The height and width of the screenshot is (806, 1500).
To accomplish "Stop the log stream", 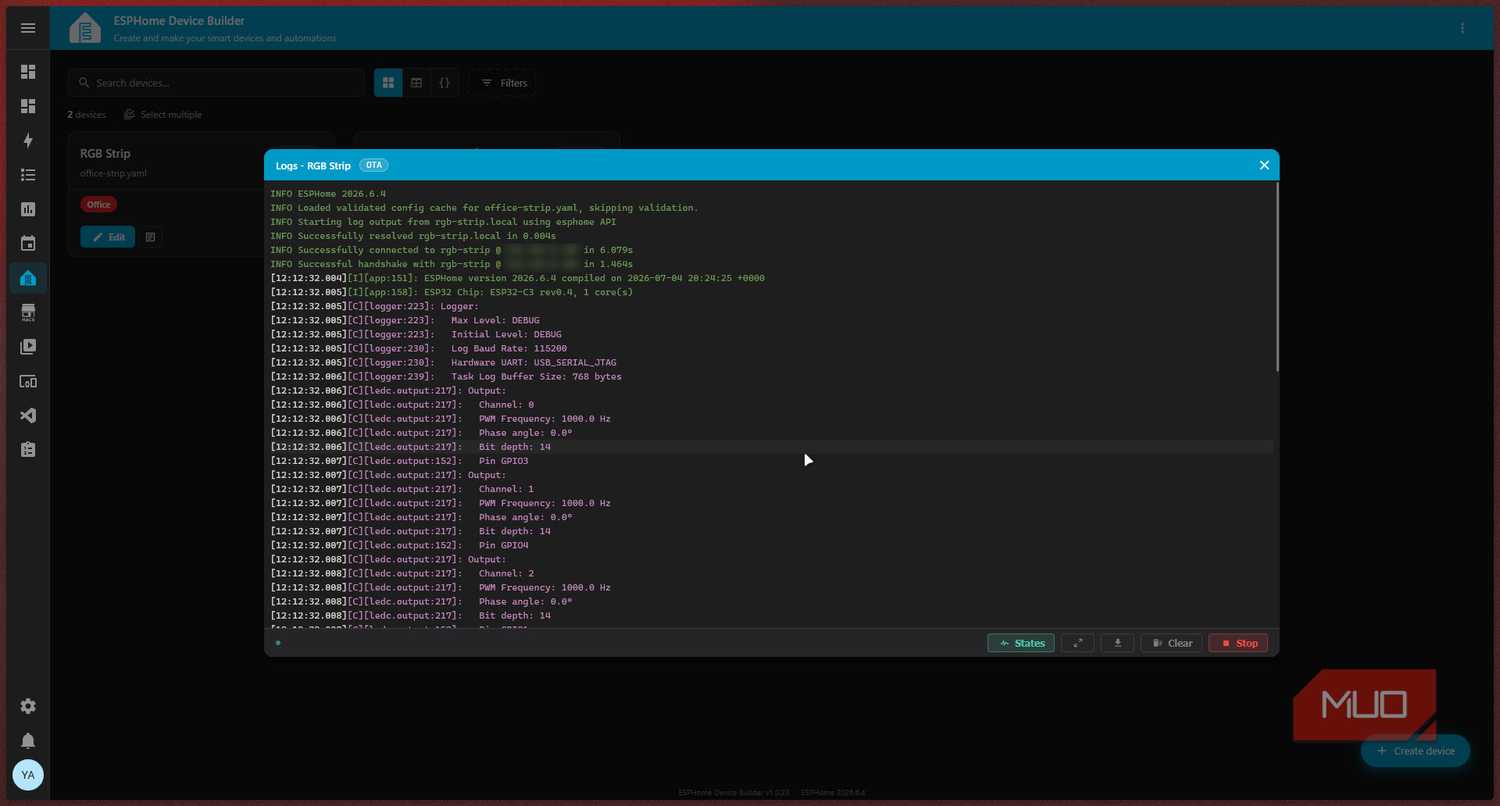I will [x=1238, y=643].
